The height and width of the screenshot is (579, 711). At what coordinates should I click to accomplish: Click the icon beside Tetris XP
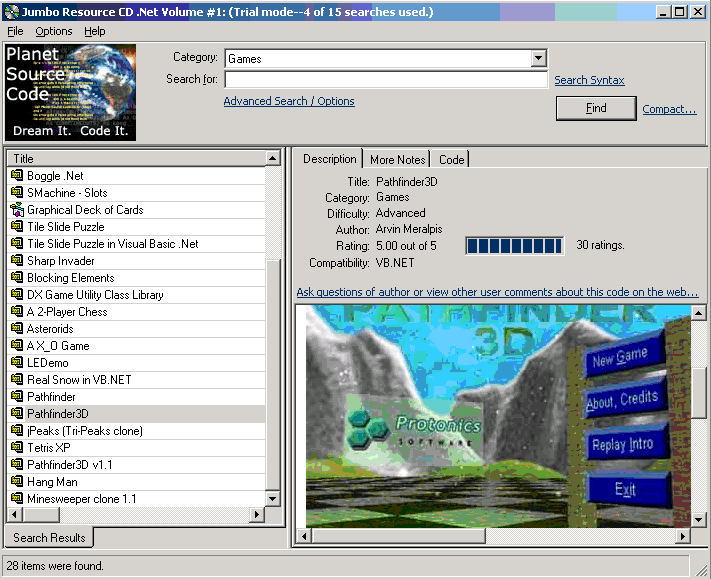17,448
